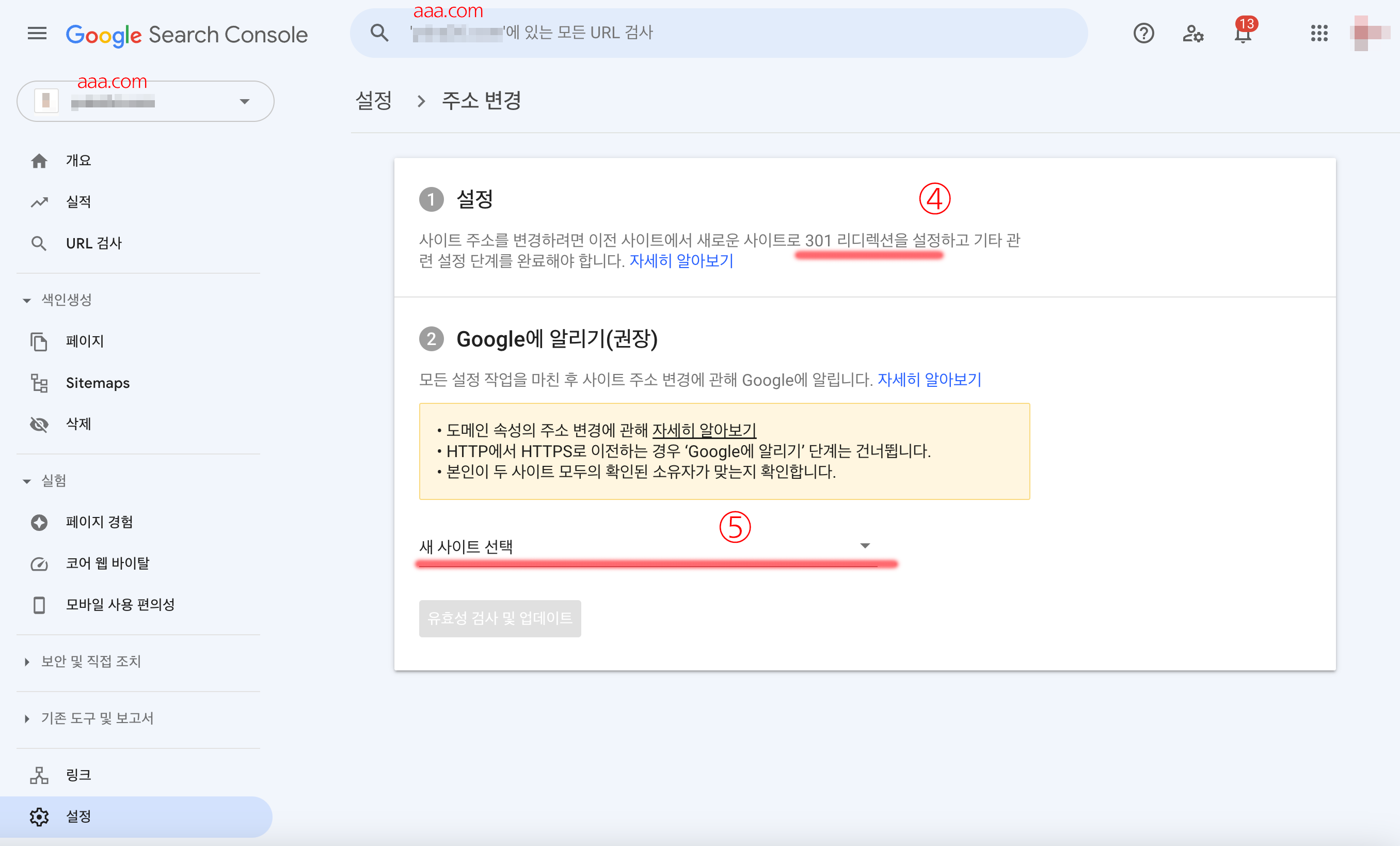1400x846 pixels.
Task: Open 링크 (links) report
Action: (x=78, y=774)
